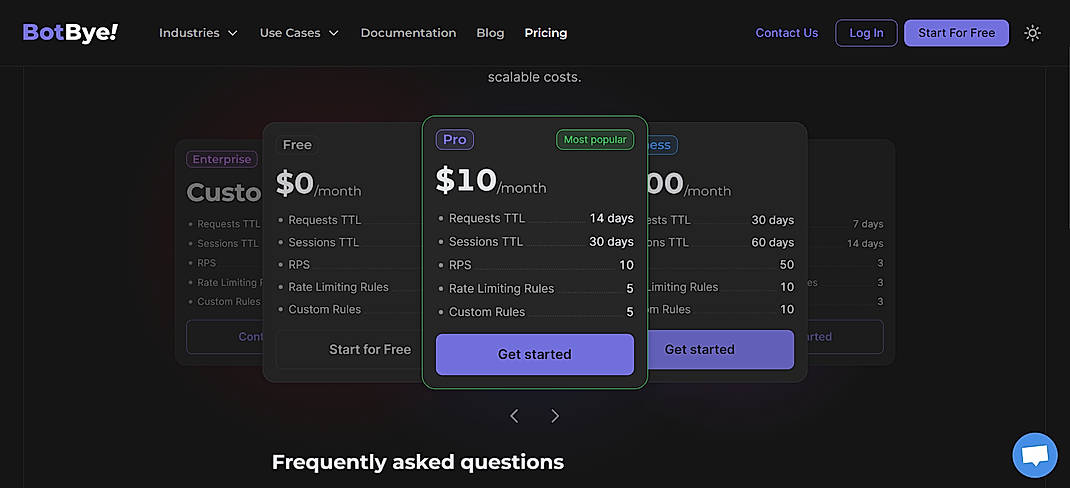Click the $10/month price
The height and width of the screenshot is (488, 1070).
[491, 181]
